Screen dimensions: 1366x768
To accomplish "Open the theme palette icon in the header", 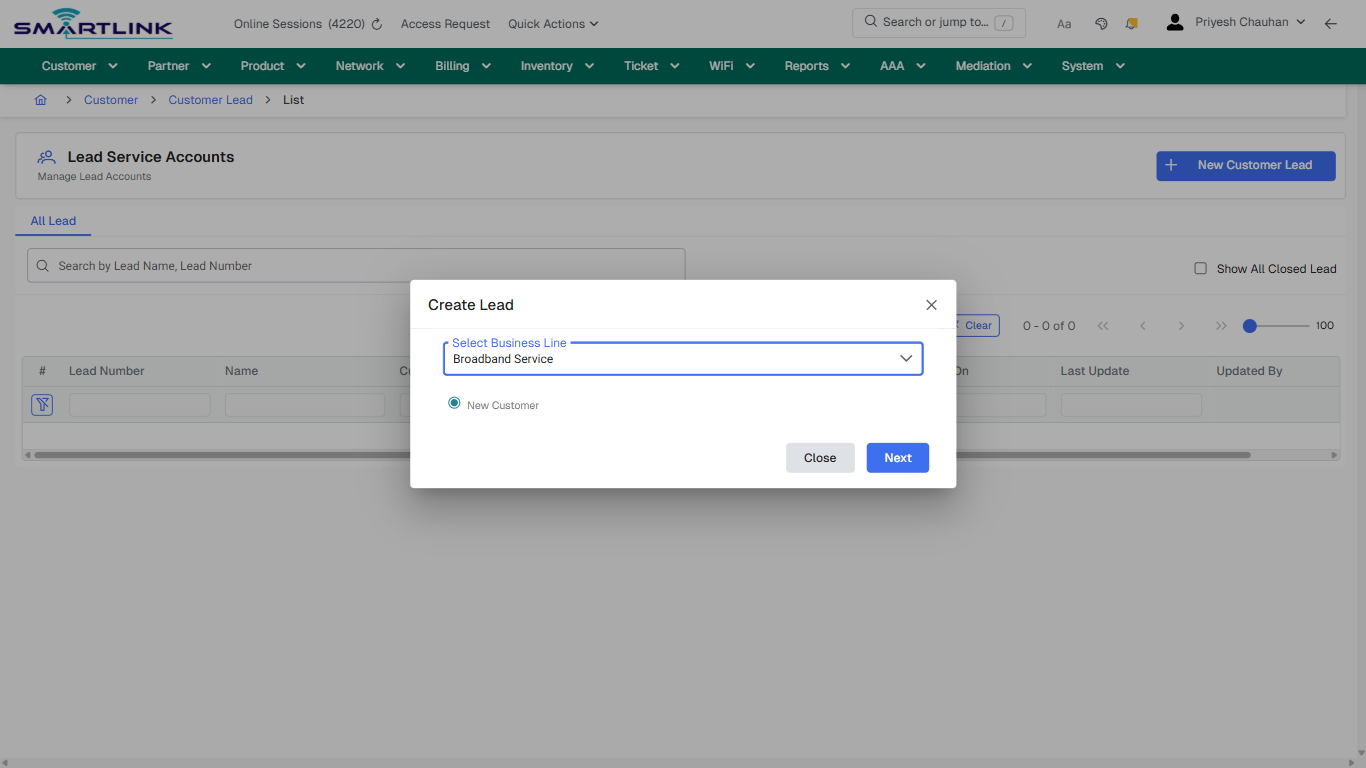I will (1101, 23).
